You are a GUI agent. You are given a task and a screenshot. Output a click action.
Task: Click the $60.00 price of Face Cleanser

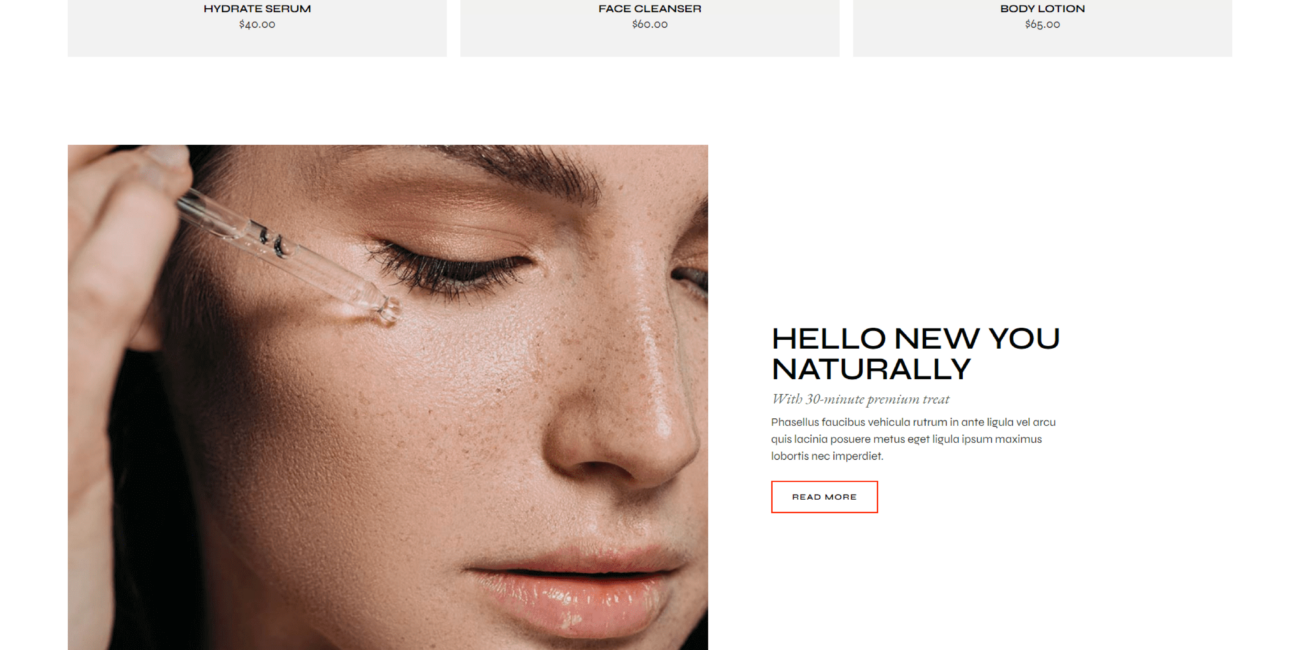[650, 25]
